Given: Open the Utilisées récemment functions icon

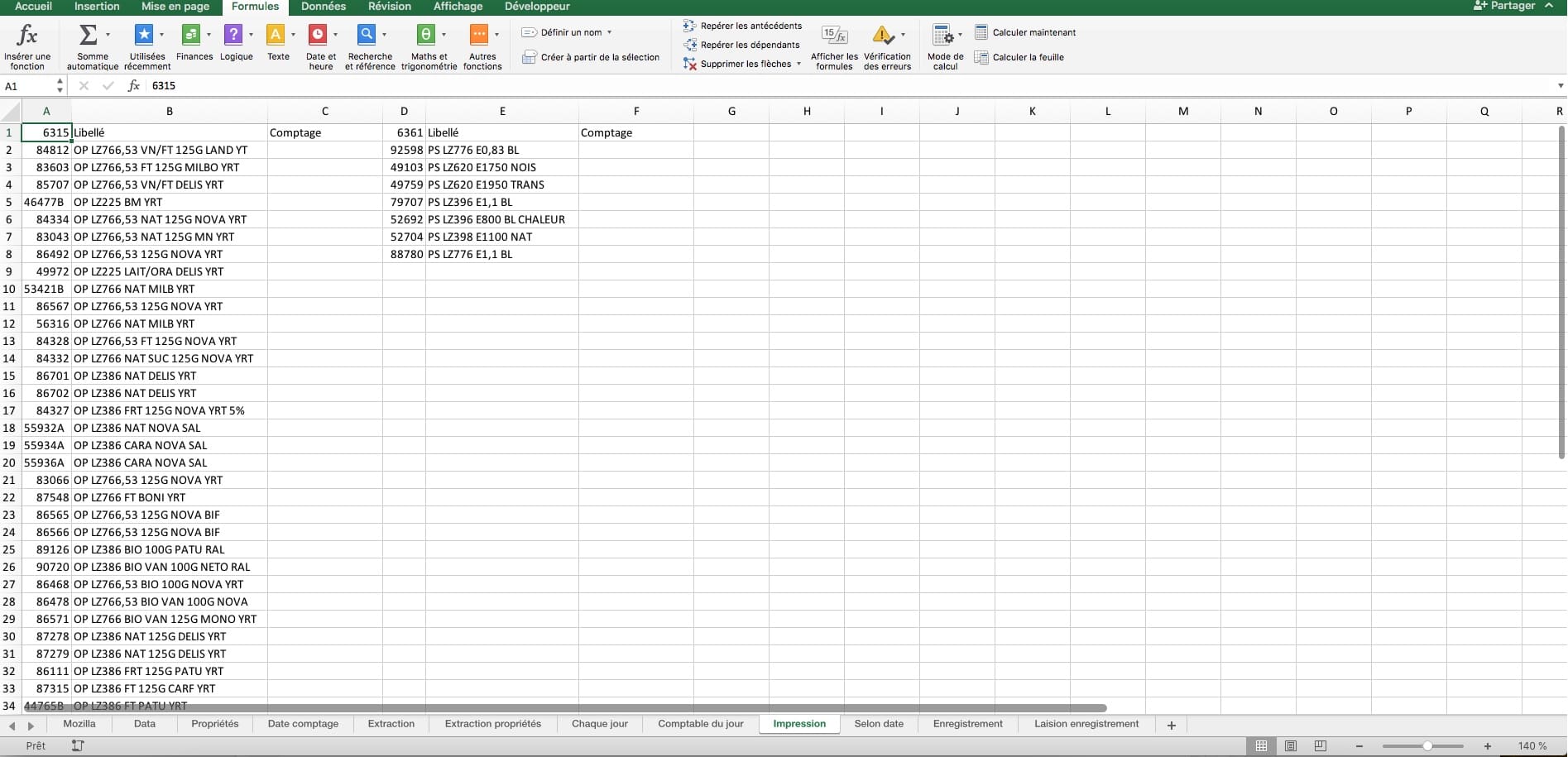Looking at the screenshot, I should [x=144, y=35].
